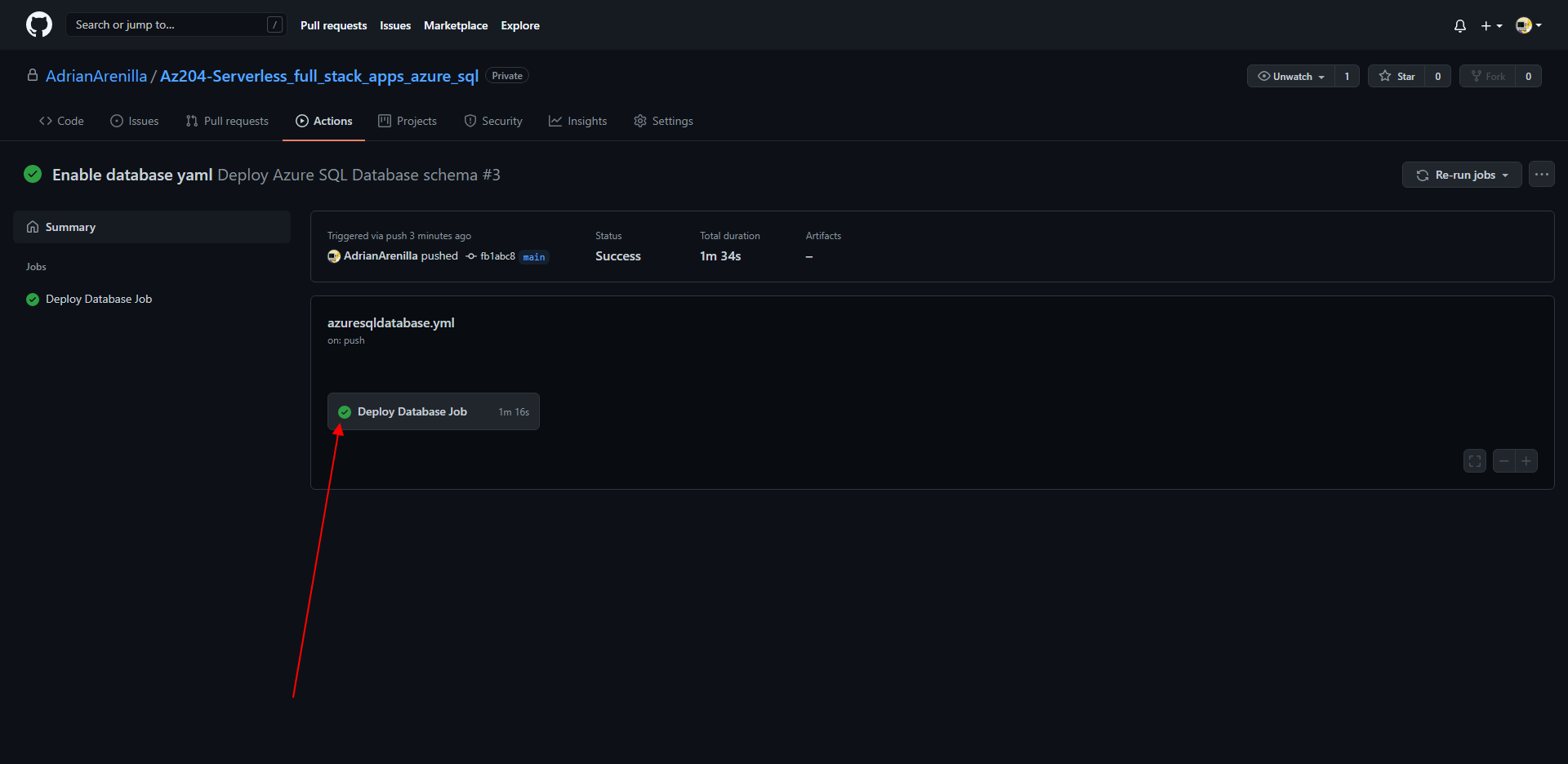
Task: Open the AdrianArenilla owner link
Action: (96, 76)
